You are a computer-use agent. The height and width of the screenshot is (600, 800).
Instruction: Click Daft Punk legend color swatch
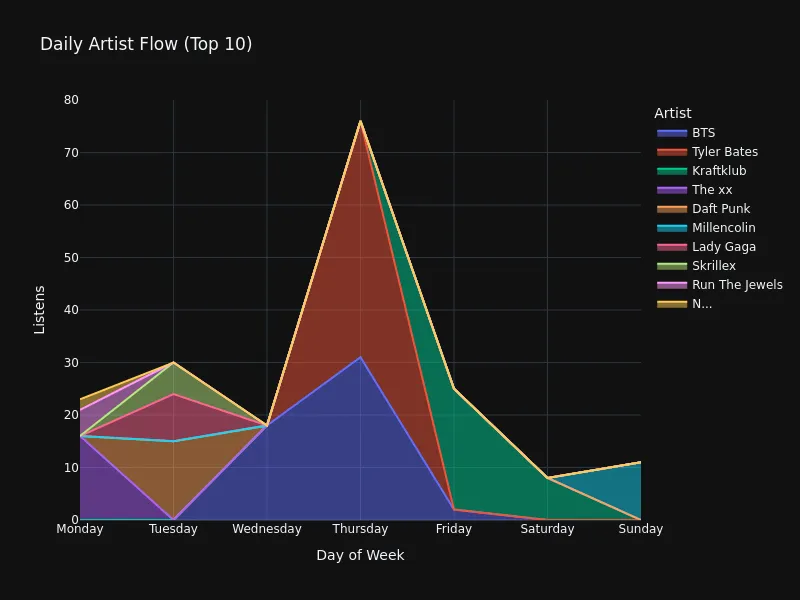click(672, 209)
